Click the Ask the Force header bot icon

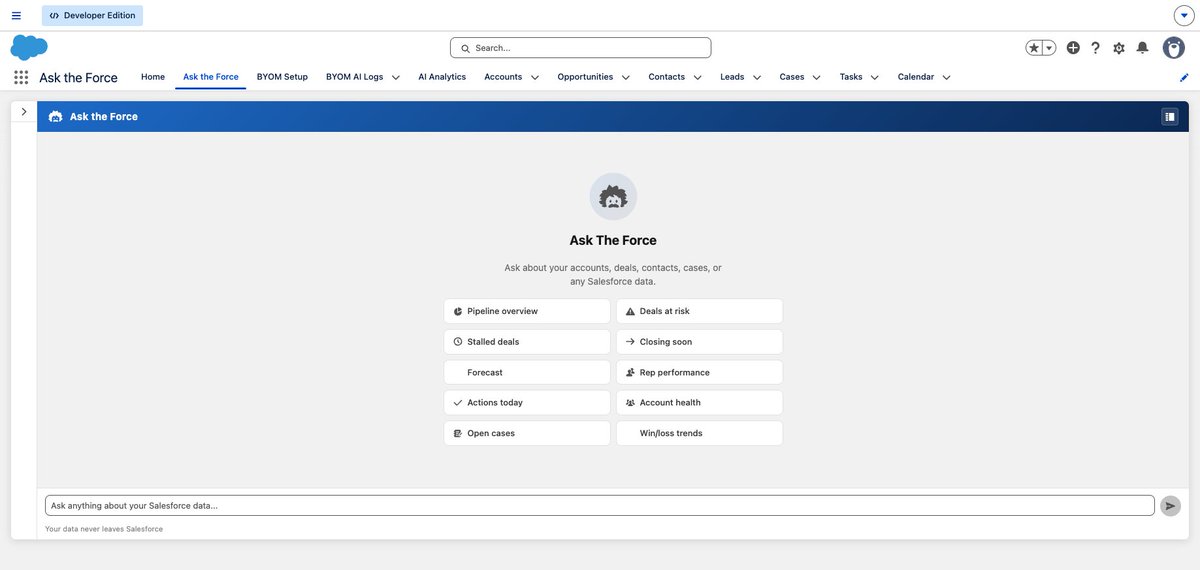[55, 117]
